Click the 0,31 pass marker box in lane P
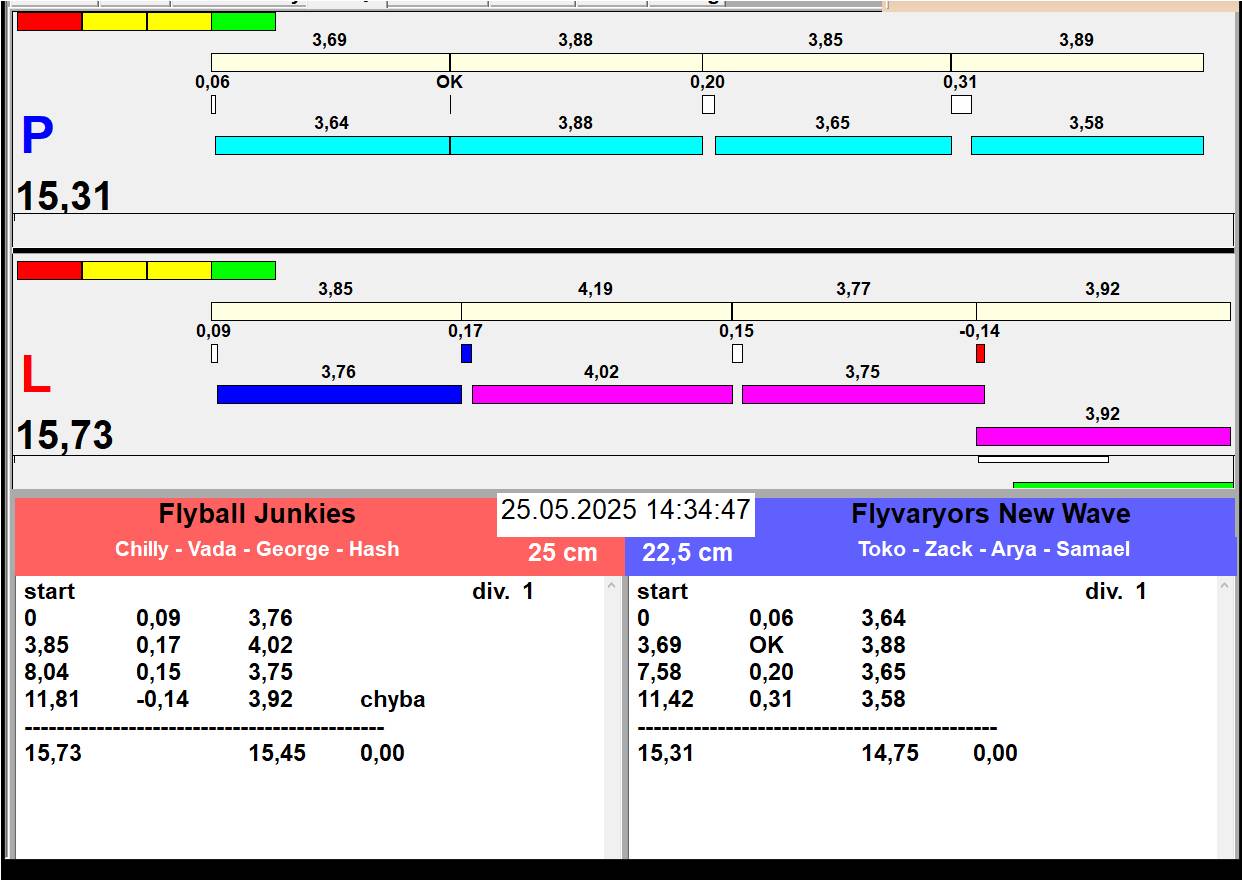 pyautogui.click(x=961, y=104)
